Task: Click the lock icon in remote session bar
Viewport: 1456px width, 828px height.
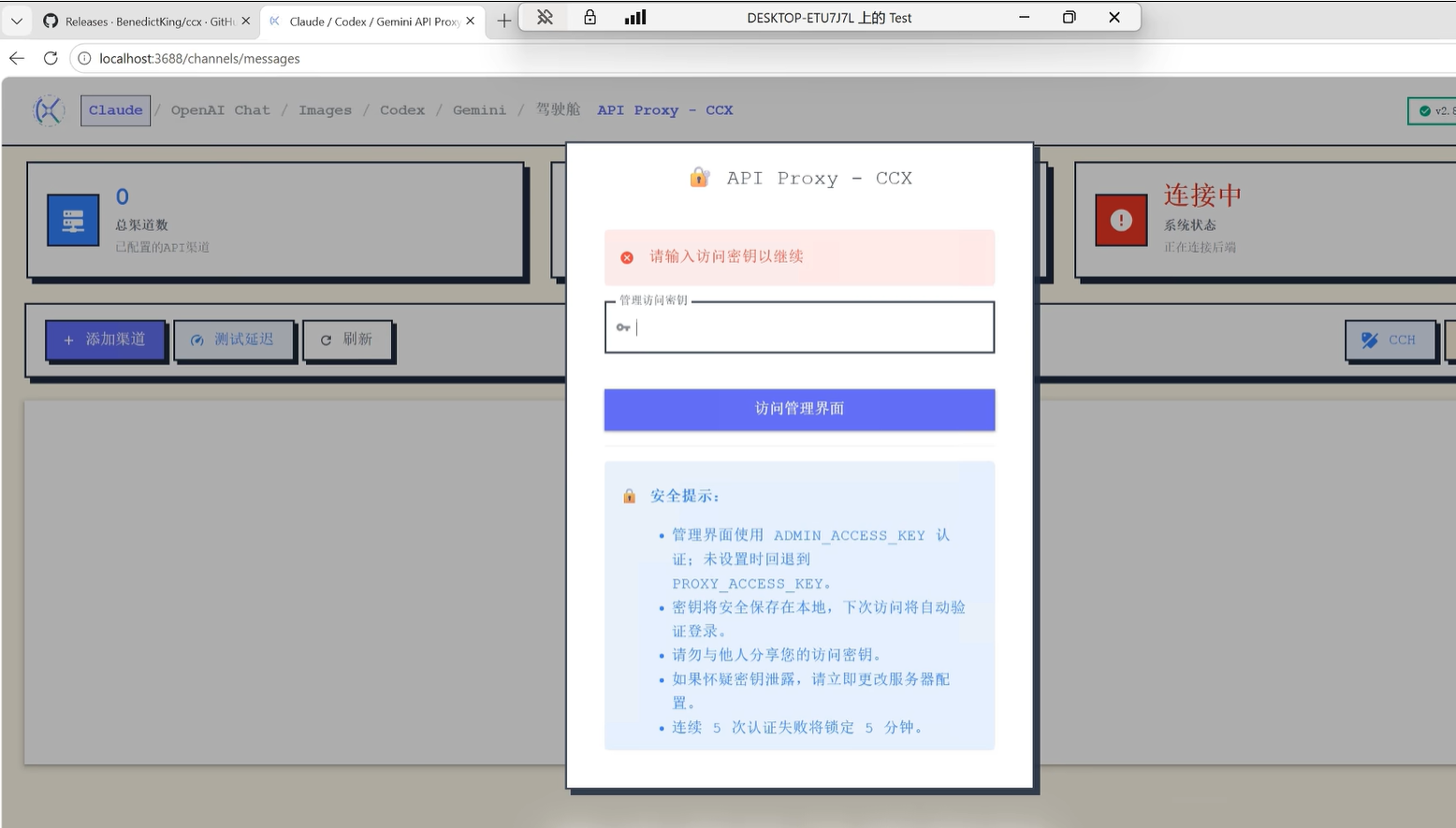Action: point(590,17)
